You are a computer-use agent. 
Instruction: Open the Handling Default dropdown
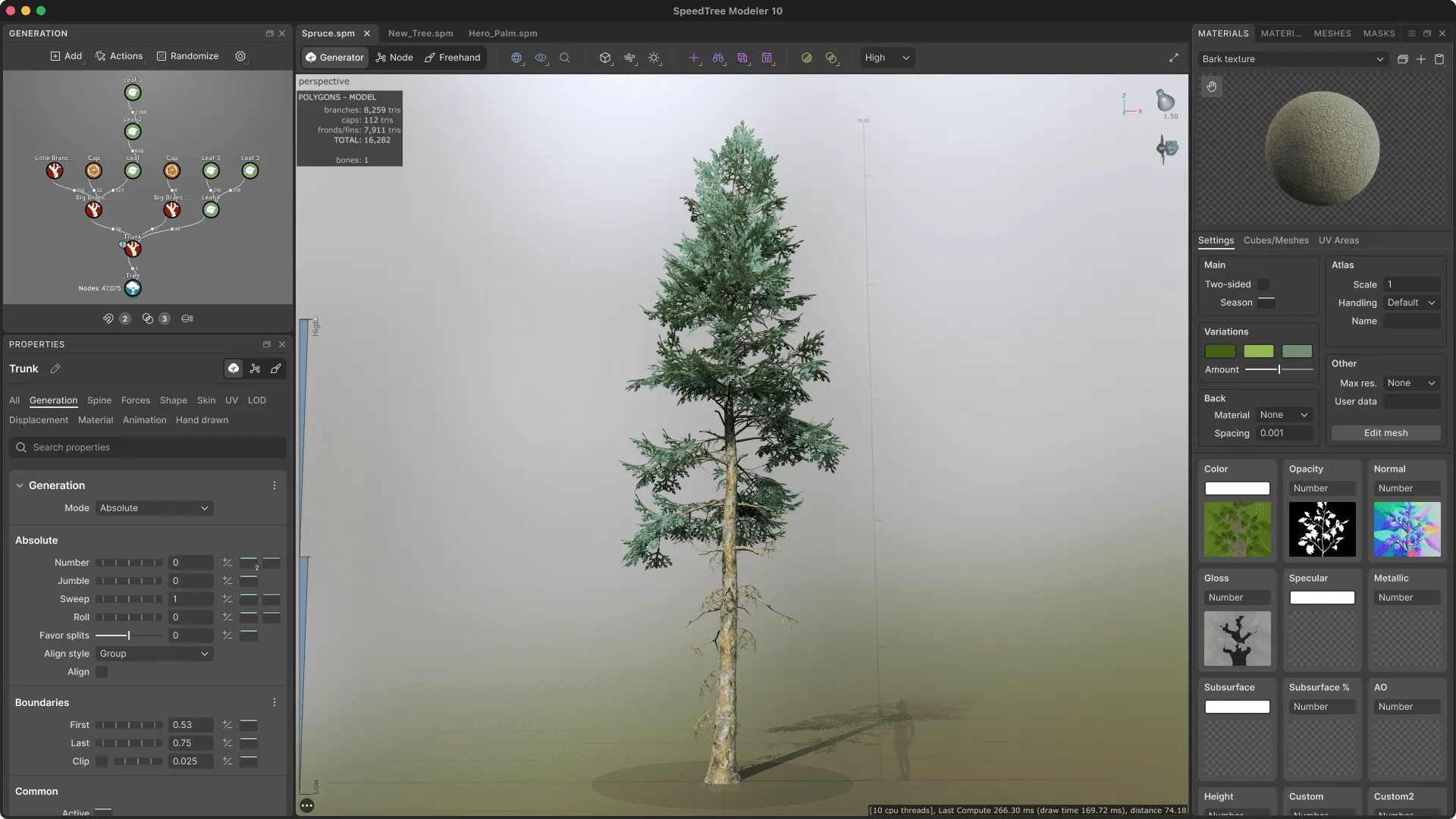coord(1412,303)
